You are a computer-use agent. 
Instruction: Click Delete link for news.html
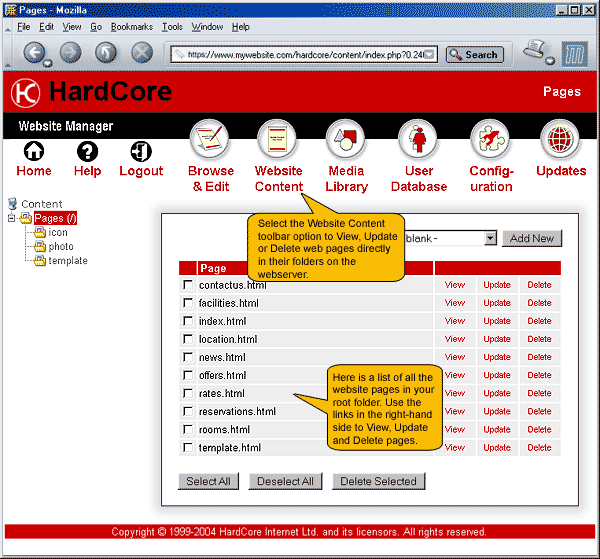coord(540,357)
